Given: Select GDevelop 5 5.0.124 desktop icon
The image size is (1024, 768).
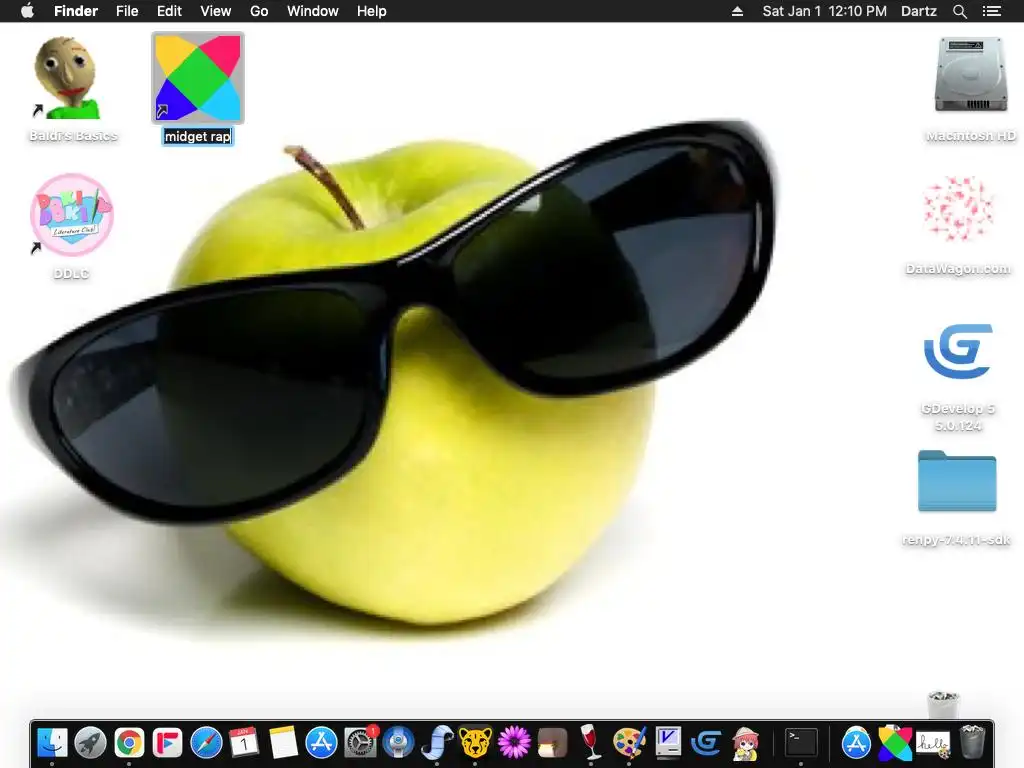Looking at the screenshot, I should click(x=958, y=351).
